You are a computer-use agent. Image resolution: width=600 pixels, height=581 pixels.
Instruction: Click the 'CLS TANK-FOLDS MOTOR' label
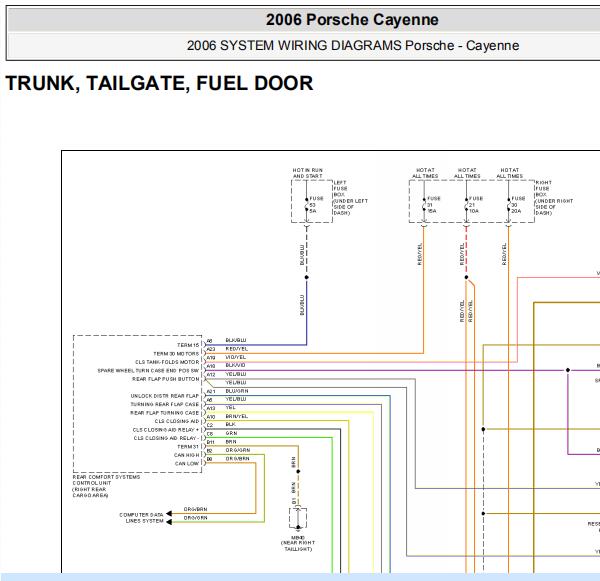pos(167,362)
